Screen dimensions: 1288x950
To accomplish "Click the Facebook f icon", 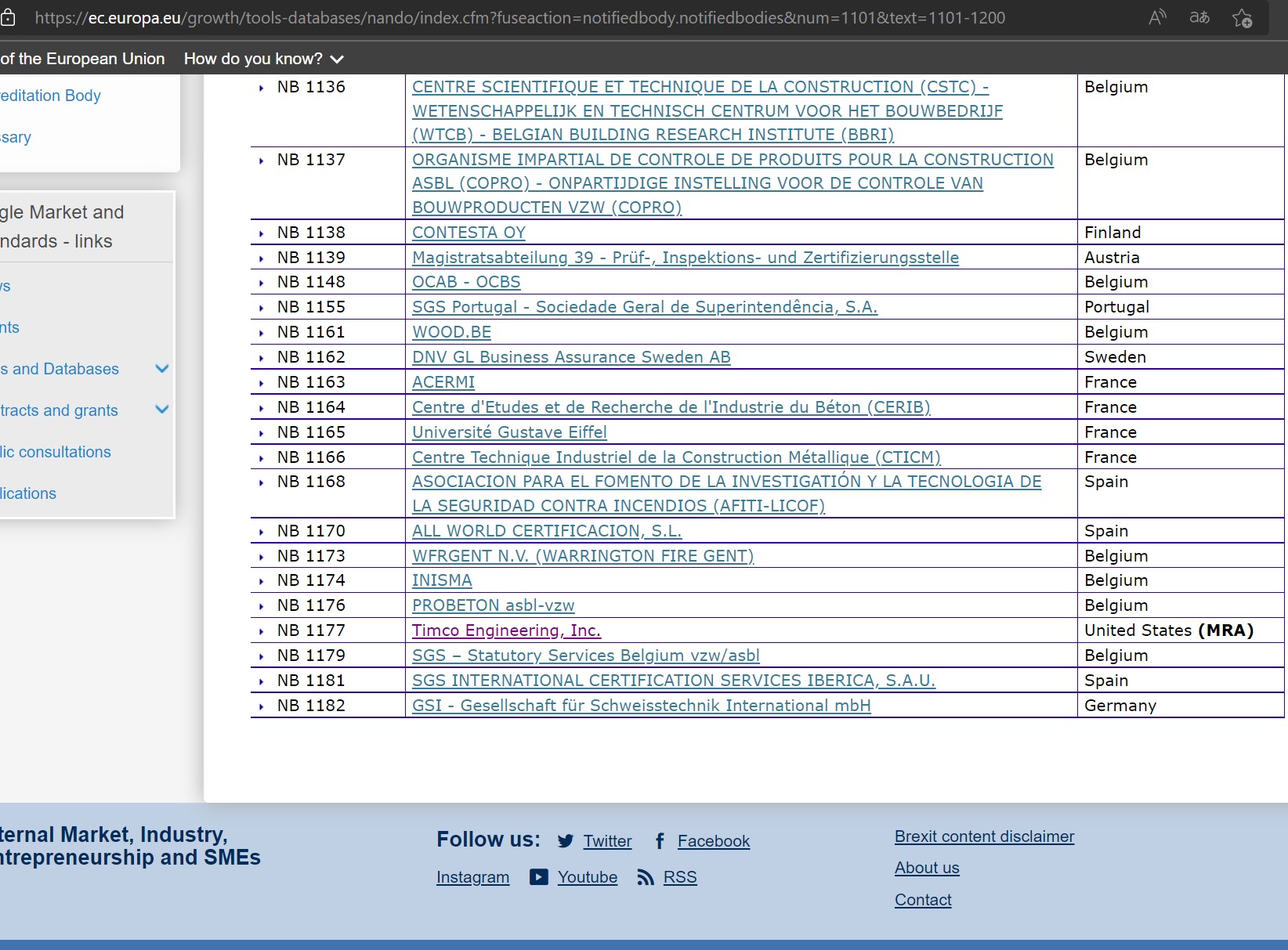I will coord(660,841).
